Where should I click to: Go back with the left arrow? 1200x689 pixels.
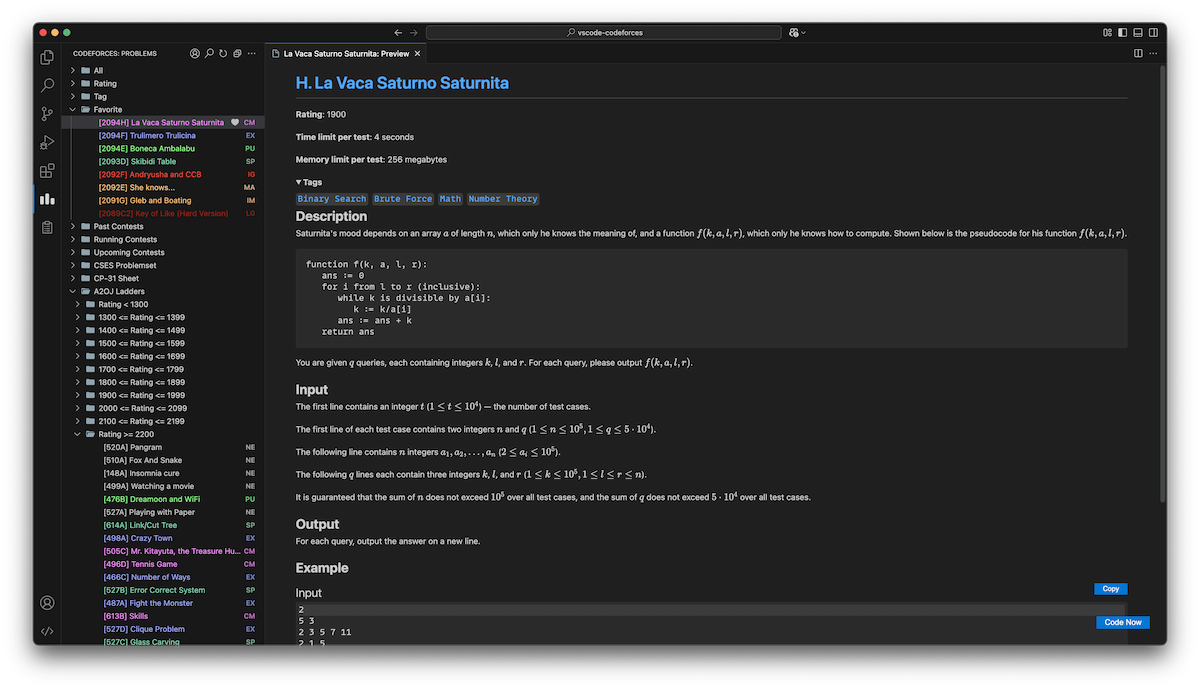tap(398, 32)
